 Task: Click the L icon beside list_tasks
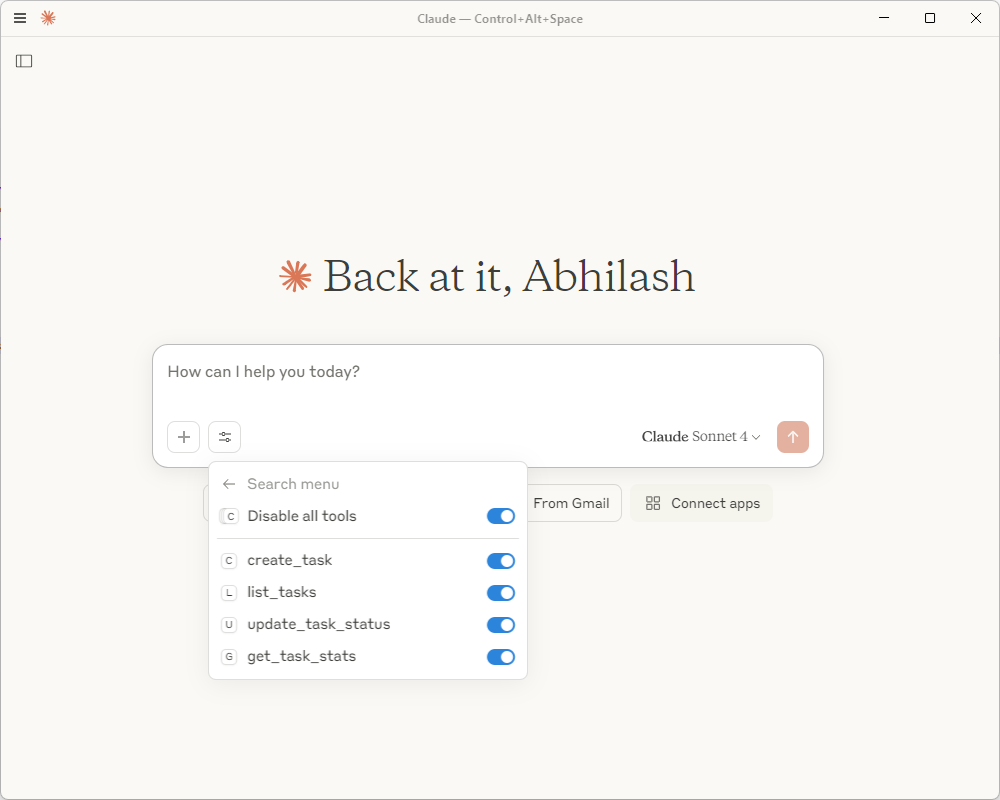(x=229, y=593)
